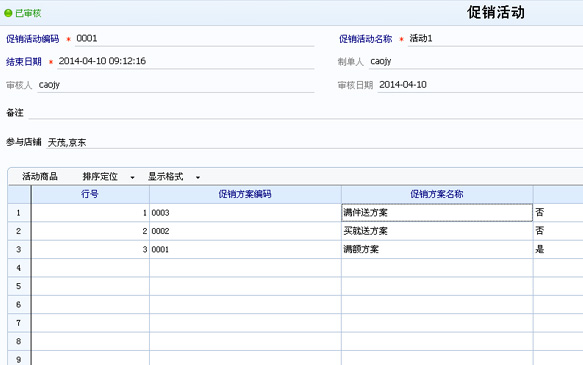Click the 参与店铺 field showing 天茂,京东
583x365 pixels.
coord(315,142)
